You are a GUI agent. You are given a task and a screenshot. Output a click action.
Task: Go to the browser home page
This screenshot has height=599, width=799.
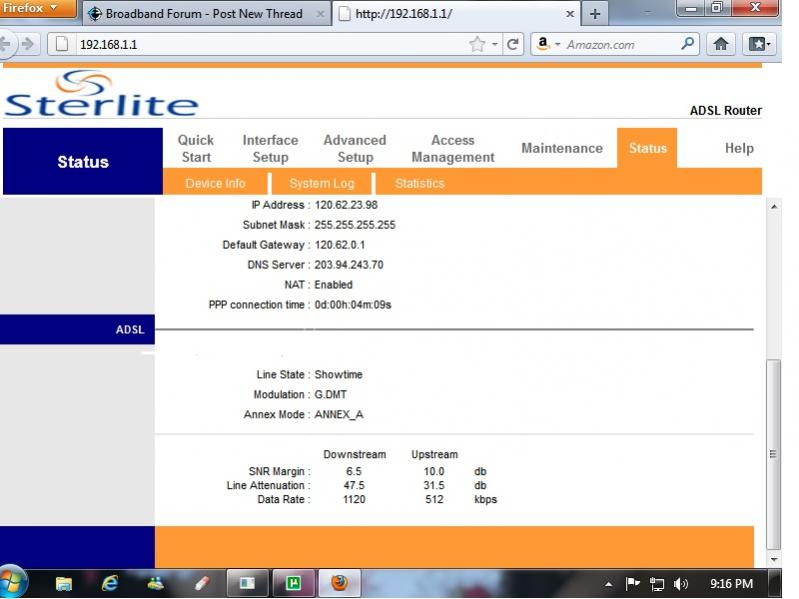(721, 44)
